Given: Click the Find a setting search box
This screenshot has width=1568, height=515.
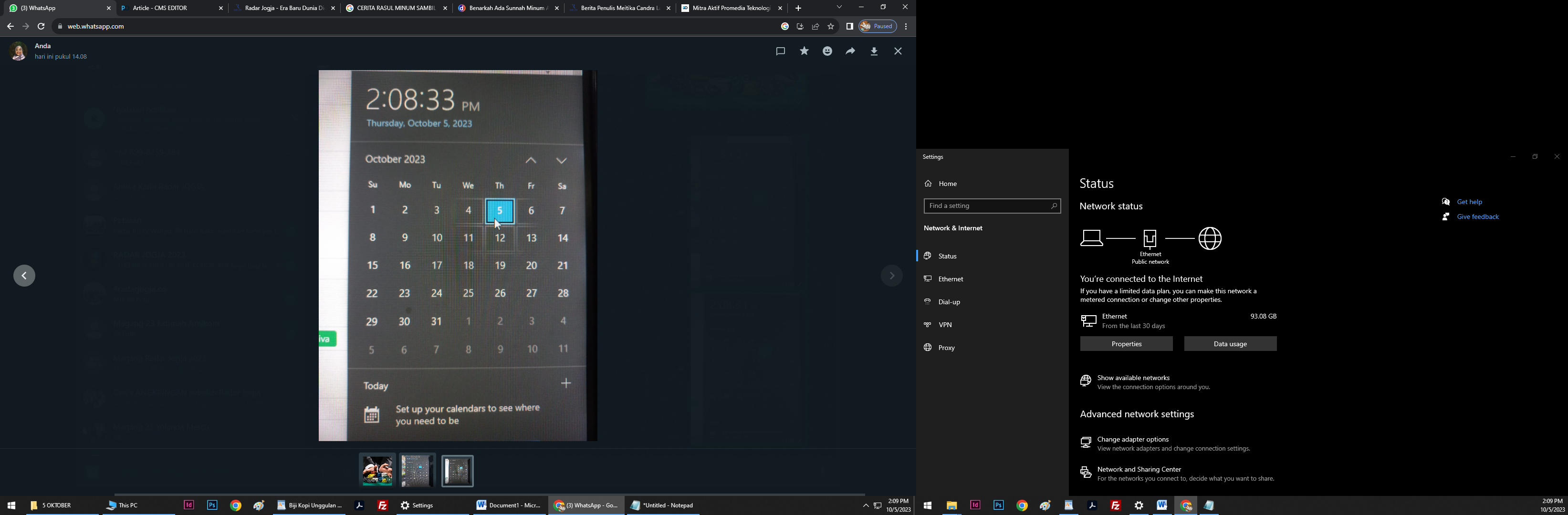Looking at the screenshot, I should click(986, 206).
